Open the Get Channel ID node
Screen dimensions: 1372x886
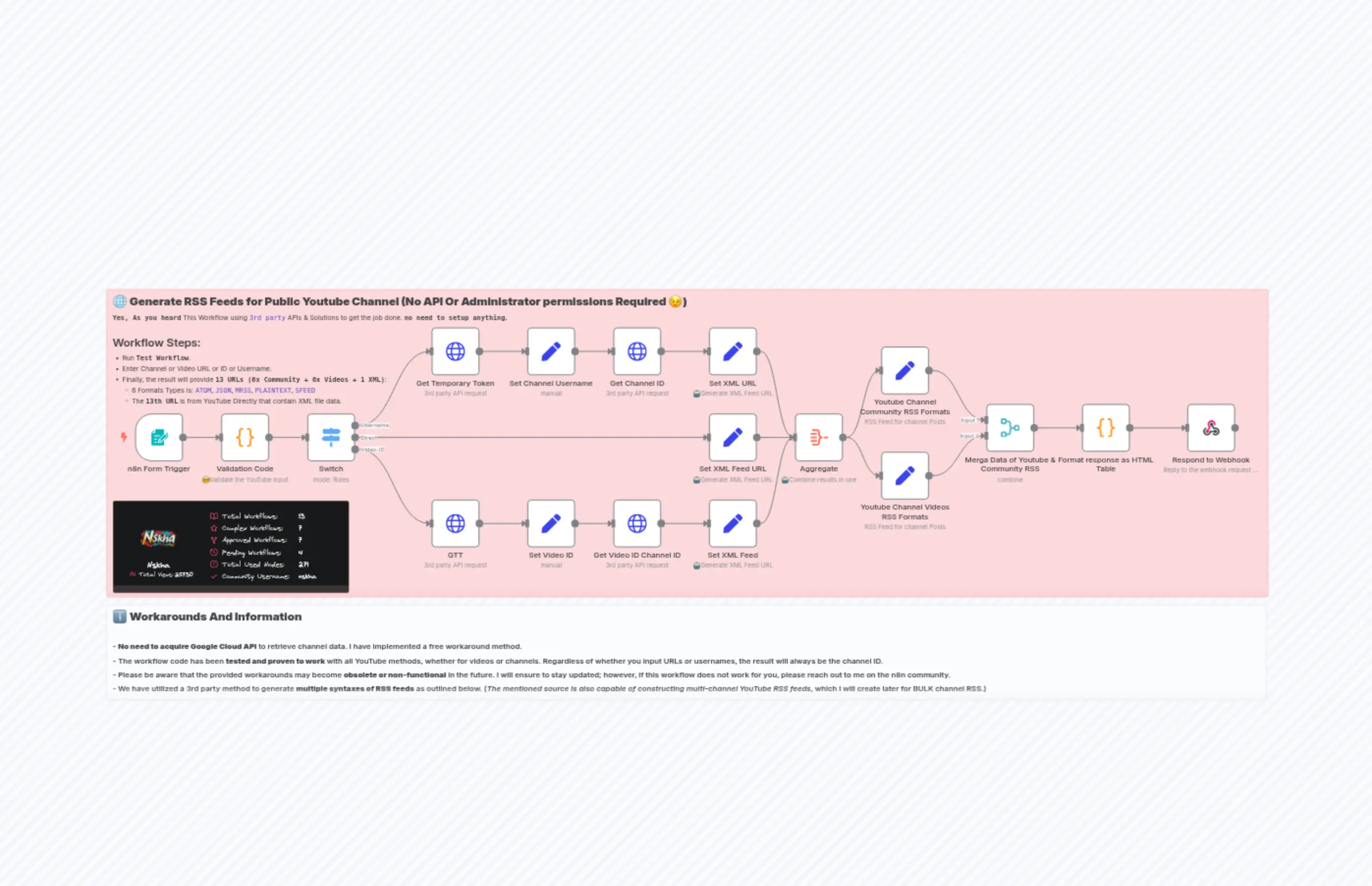636,351
